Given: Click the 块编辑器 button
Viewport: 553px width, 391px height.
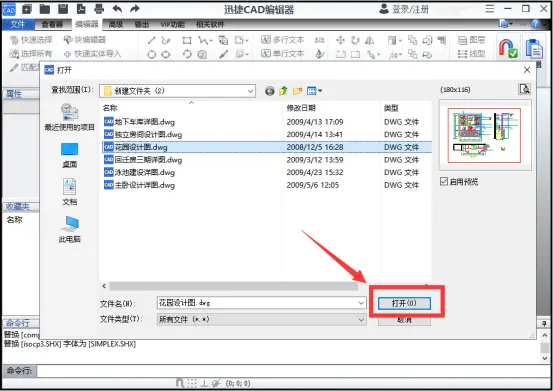Looking at the screenshot, I should [85, 40].
